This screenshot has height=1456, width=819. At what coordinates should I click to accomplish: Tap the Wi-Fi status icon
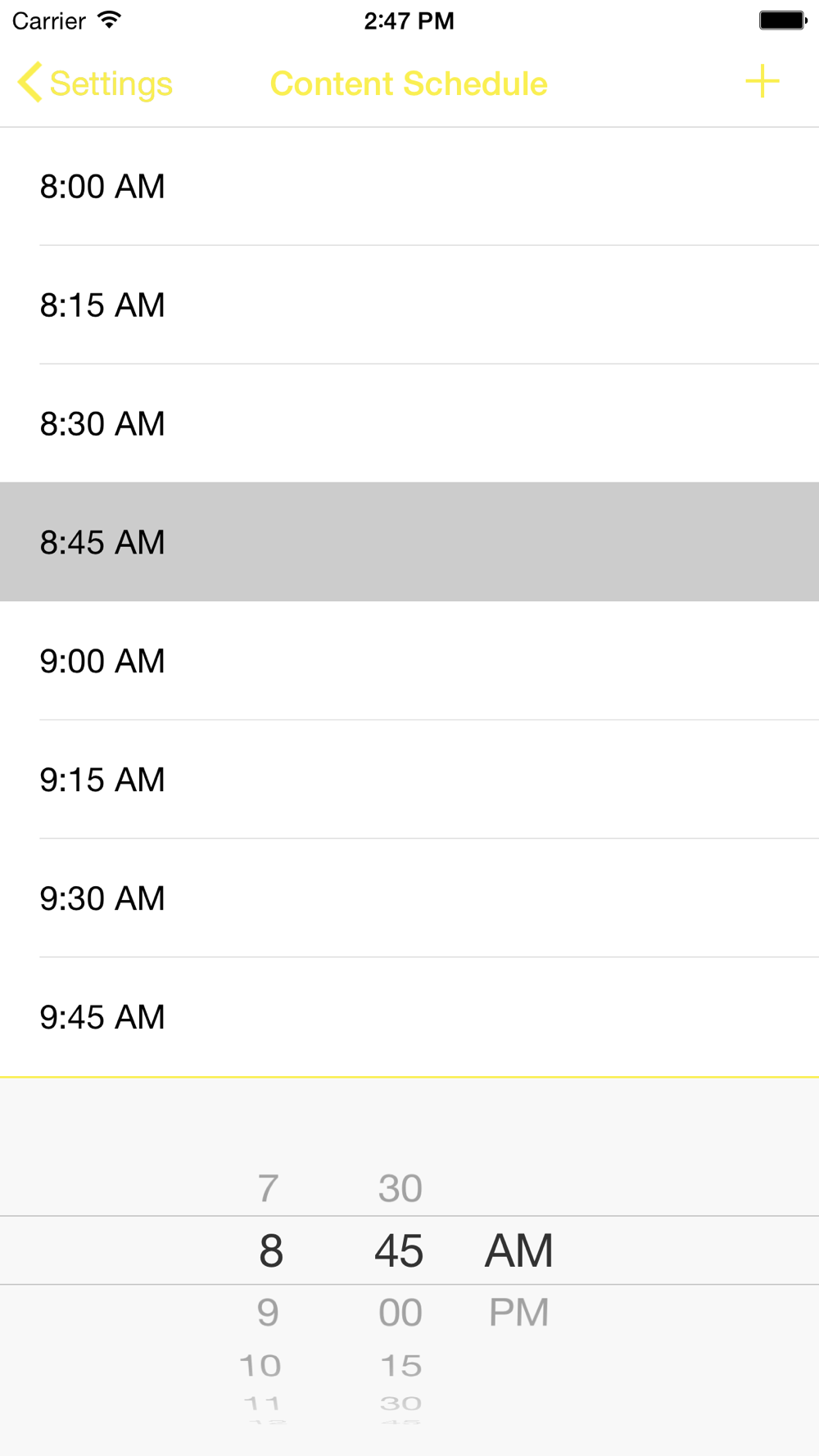click(x=108, y=20)
